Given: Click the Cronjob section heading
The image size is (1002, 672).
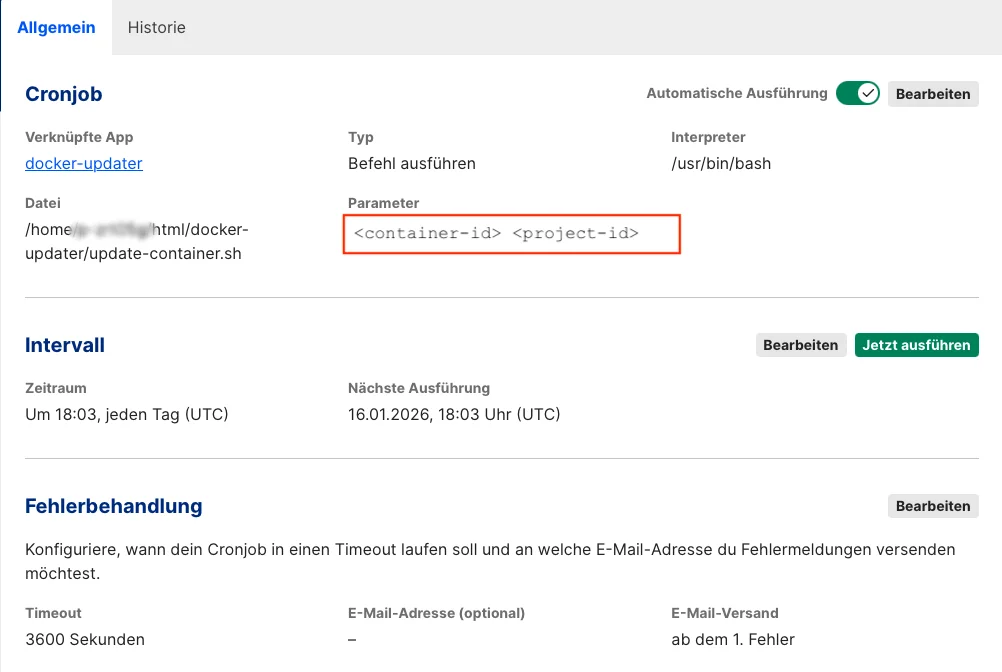Looking at the screenshot, I should 63,93.
